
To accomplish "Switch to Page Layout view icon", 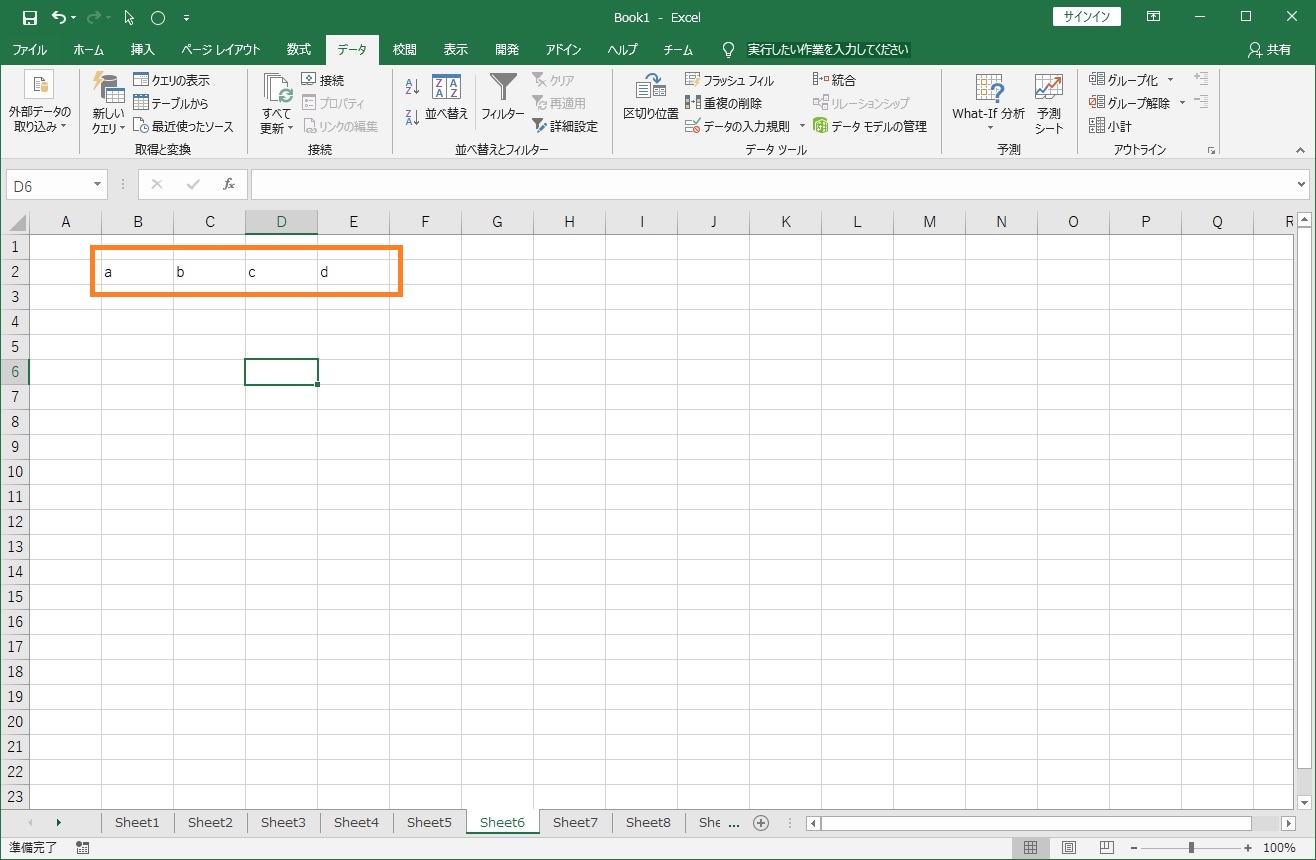I will point(1069,848).
